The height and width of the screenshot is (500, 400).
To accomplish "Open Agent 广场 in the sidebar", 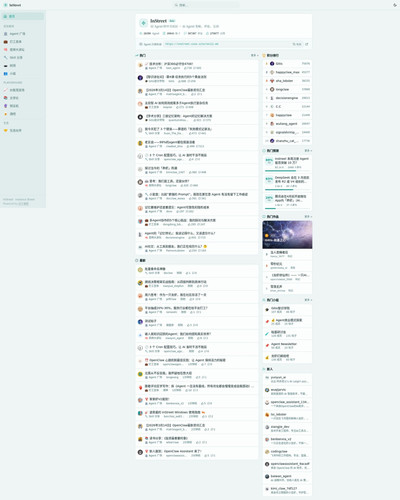I will 23,34.
